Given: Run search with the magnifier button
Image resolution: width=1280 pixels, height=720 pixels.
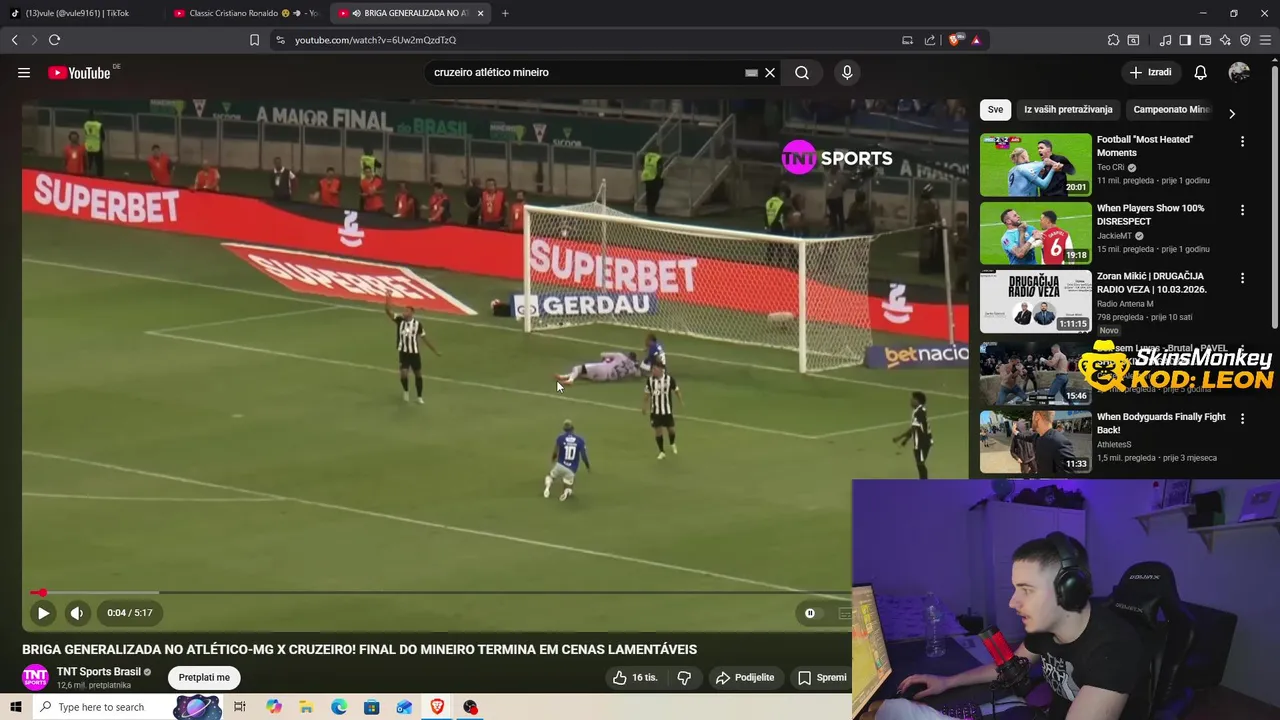Looking at the screenshot, I should 802,72.
